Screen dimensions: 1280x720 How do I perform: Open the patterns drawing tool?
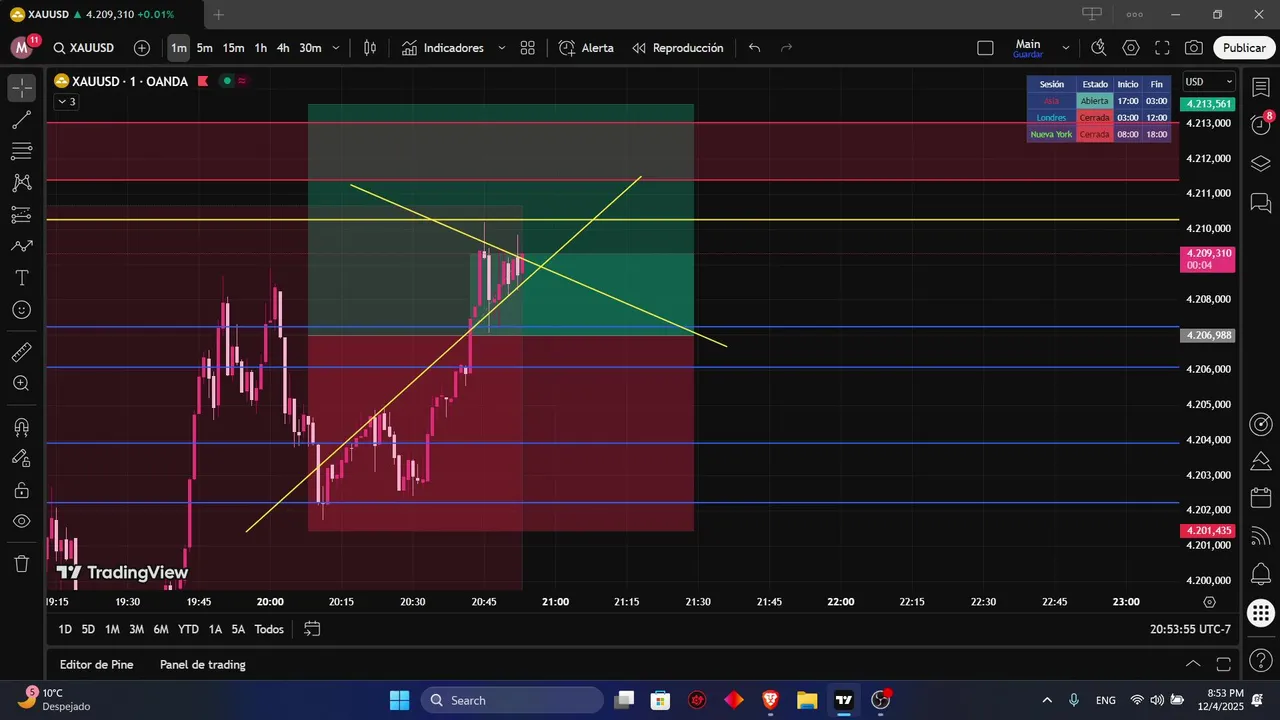22,183
